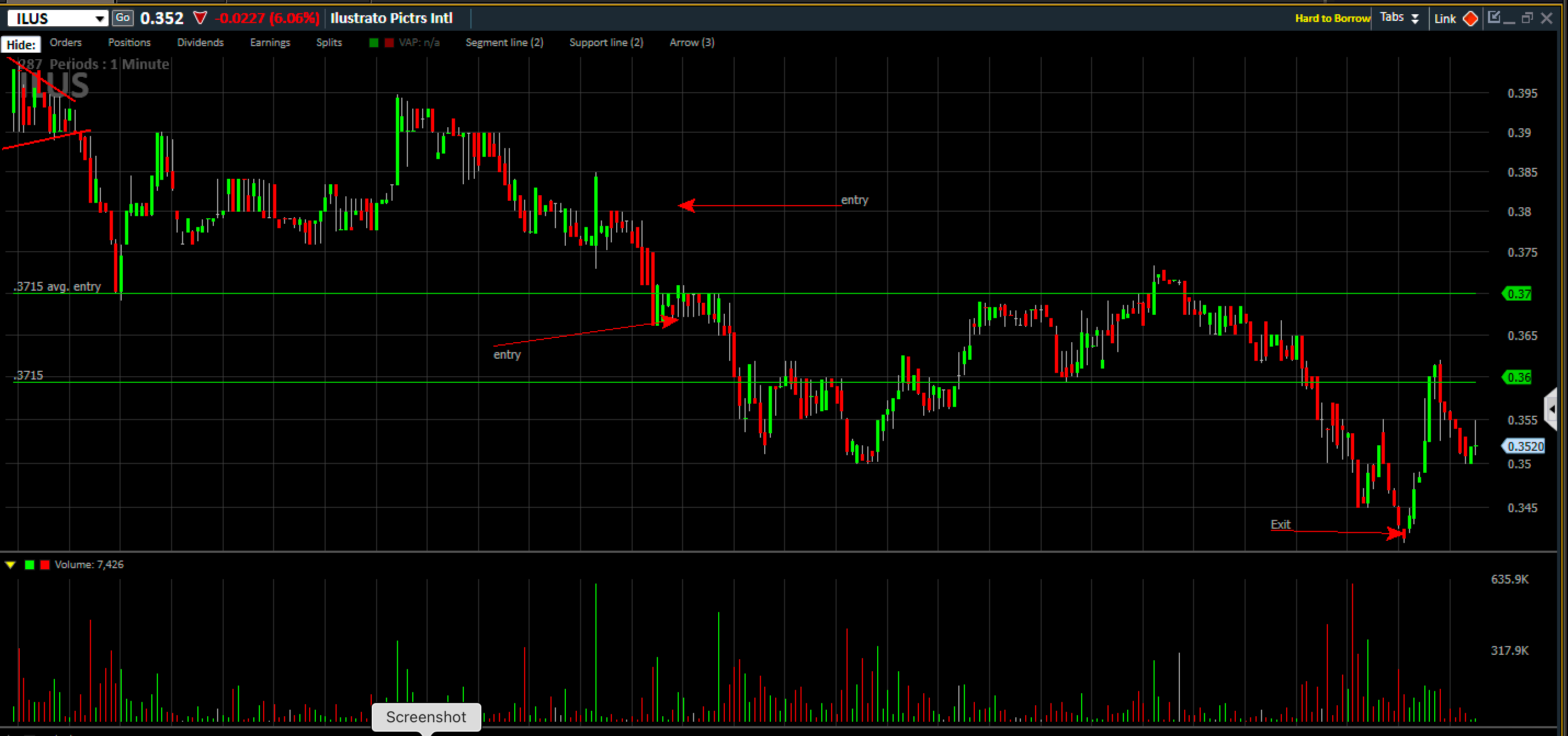Toggle Positions visibility in Hide bar

click(129, 43)
